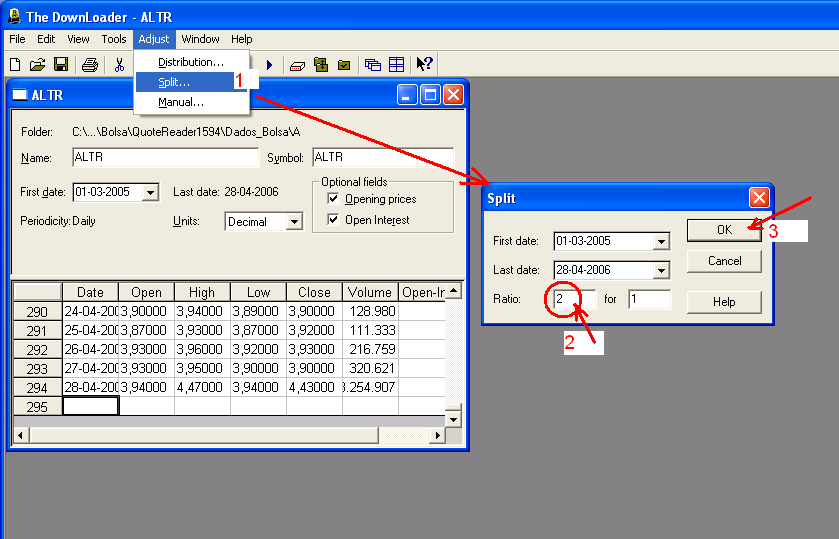Screen dimensions: 839x539
Task: Click The DownLoader application title icon
Action: click(14, 16)
